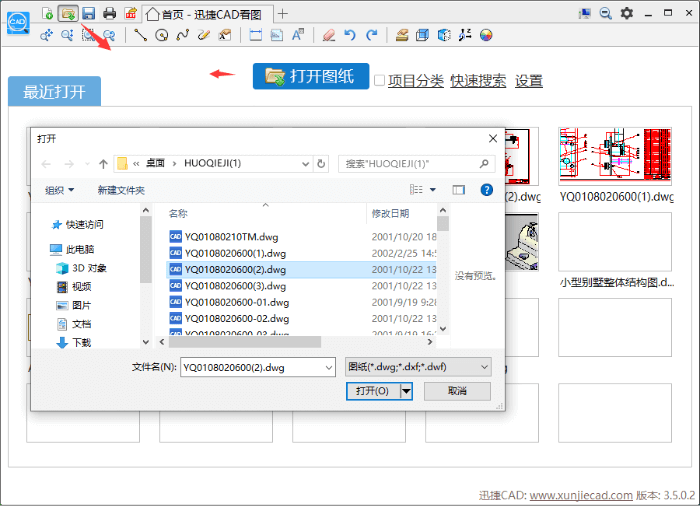
Task: Click the open drawing folder icon
Action: click(x=68, y=14)
